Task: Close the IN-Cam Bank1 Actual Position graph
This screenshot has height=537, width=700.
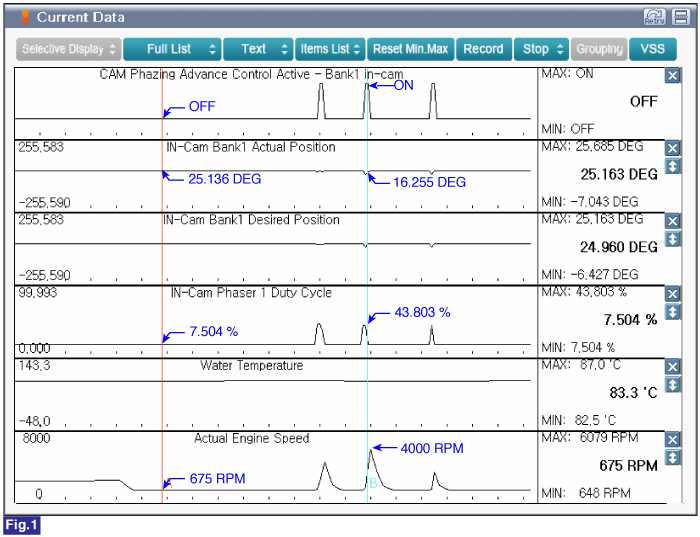Action: pyautogui.click(x=672, y=148)
